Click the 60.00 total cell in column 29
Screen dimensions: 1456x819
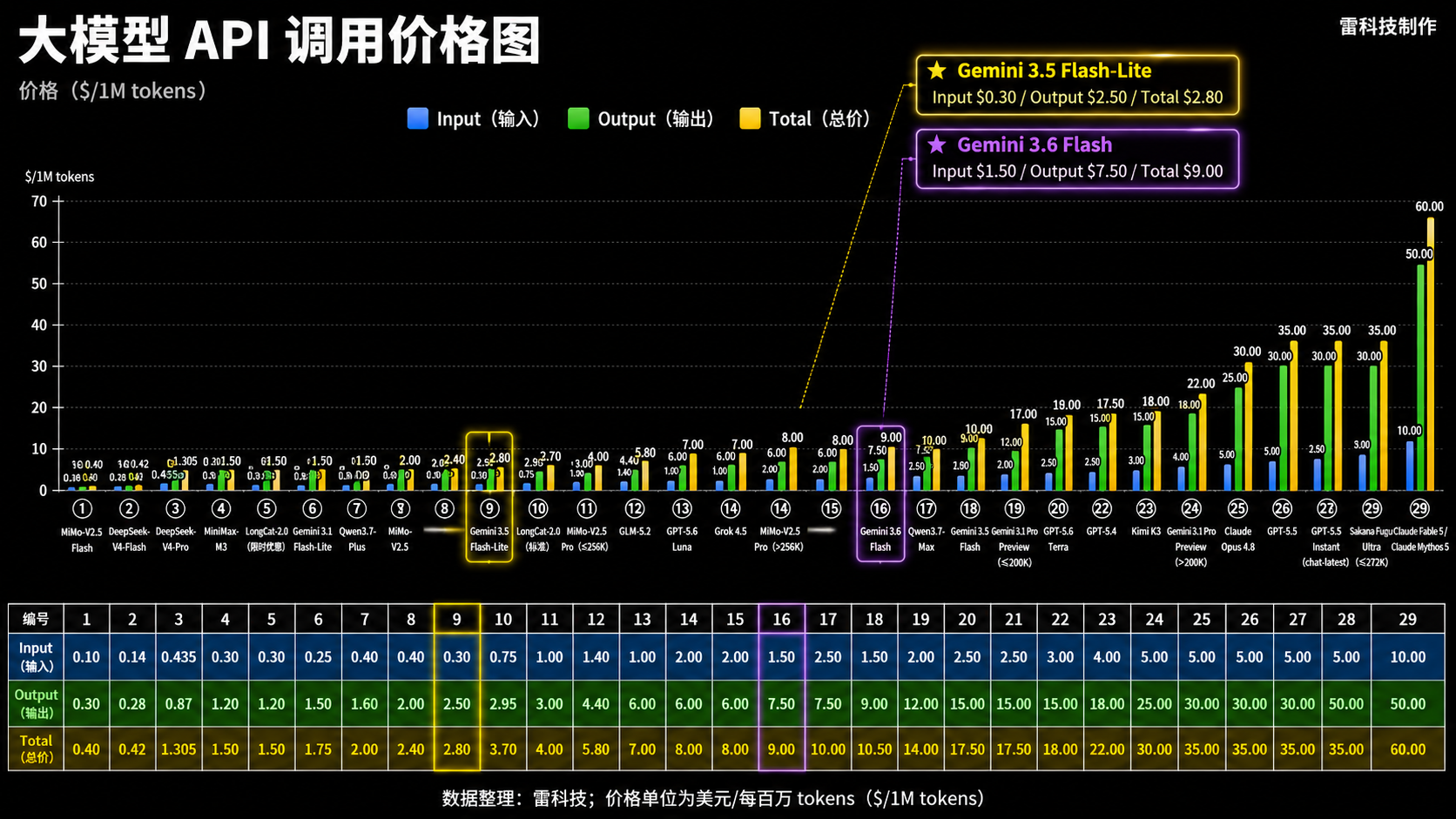pos(1408,749)
